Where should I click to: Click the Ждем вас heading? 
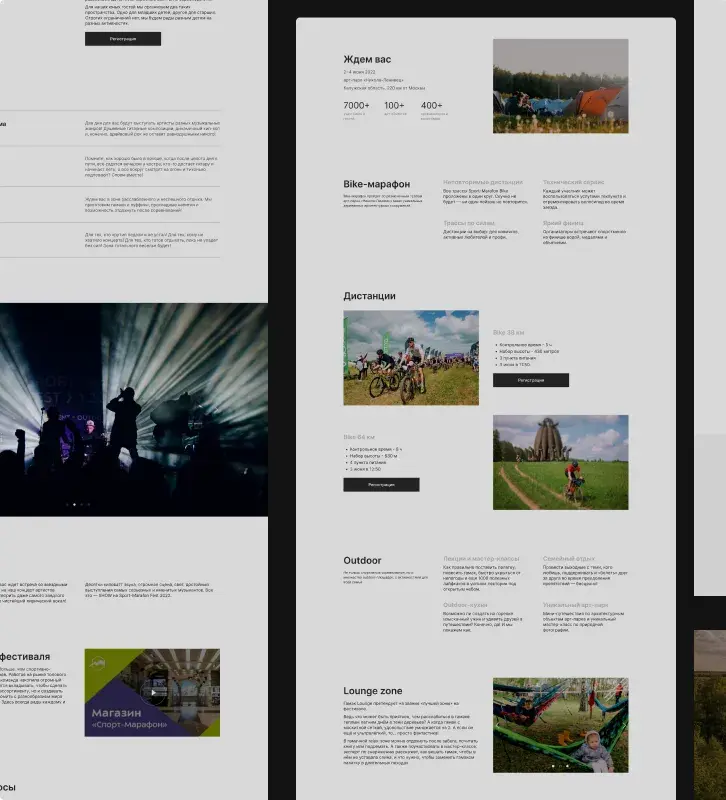pyautogui.click(x=365, y=59)
